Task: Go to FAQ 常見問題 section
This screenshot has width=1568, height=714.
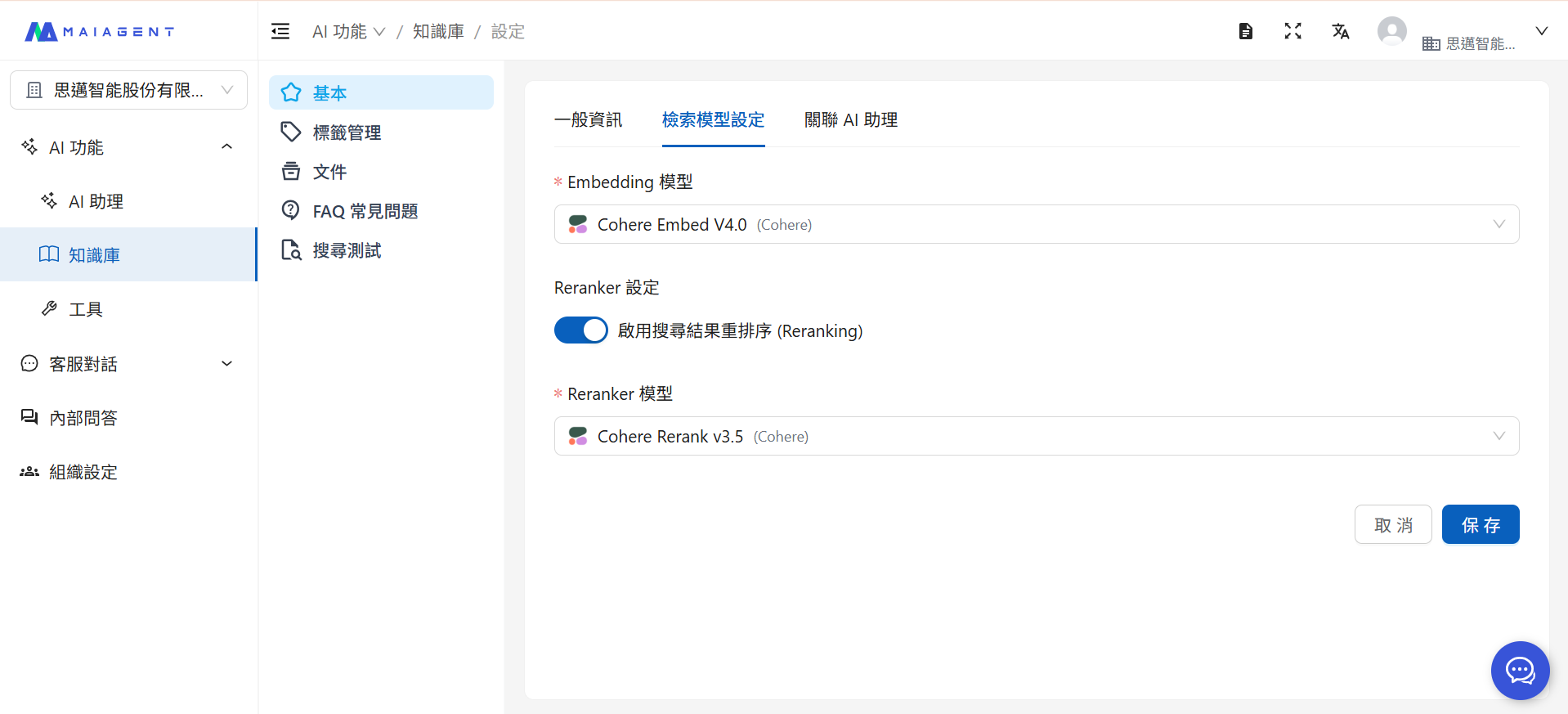Action: [x=365, y=211]
